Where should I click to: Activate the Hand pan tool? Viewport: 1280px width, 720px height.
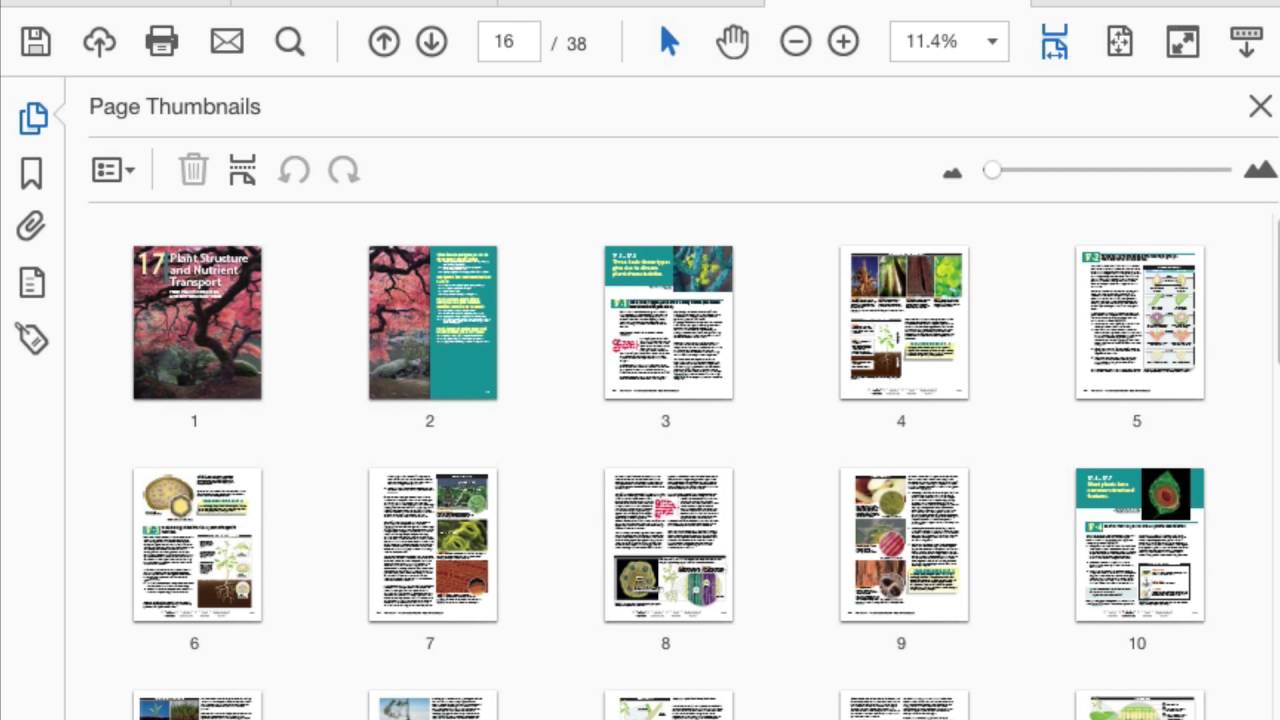(x=732, y=42)
